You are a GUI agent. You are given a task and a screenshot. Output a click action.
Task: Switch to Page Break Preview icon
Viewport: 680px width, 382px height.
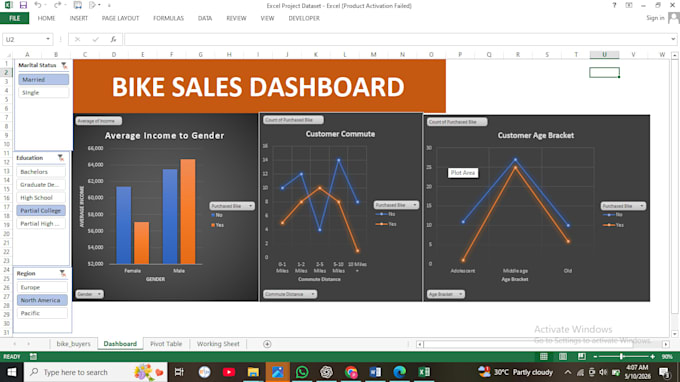tap(582, 356)
